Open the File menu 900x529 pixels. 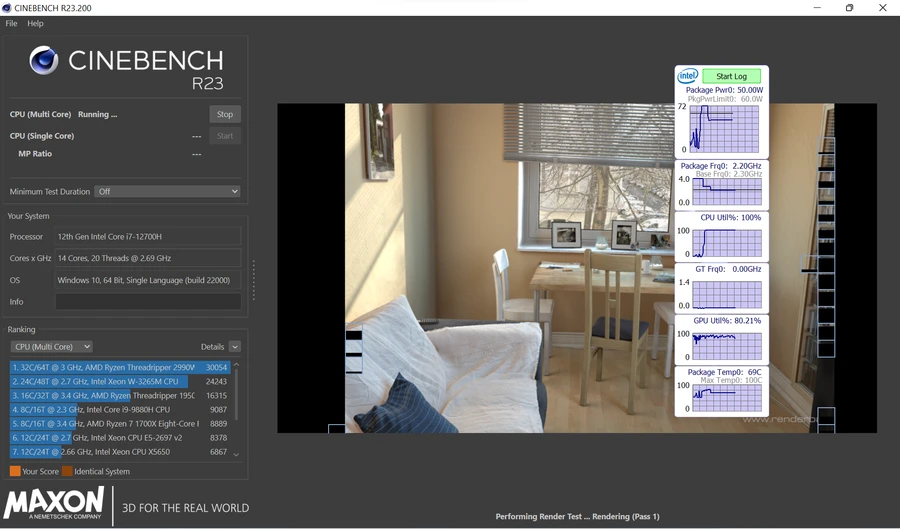(x=11, y=24)
